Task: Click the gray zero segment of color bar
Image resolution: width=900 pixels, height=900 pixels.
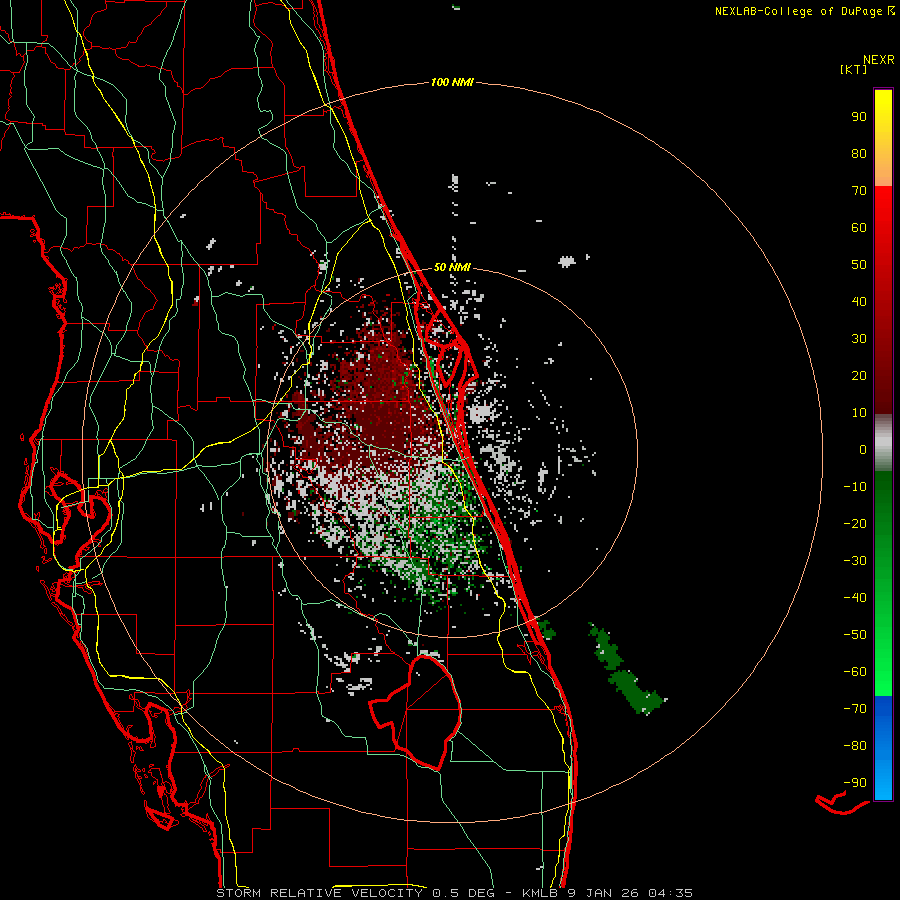Action: (883, 442)
